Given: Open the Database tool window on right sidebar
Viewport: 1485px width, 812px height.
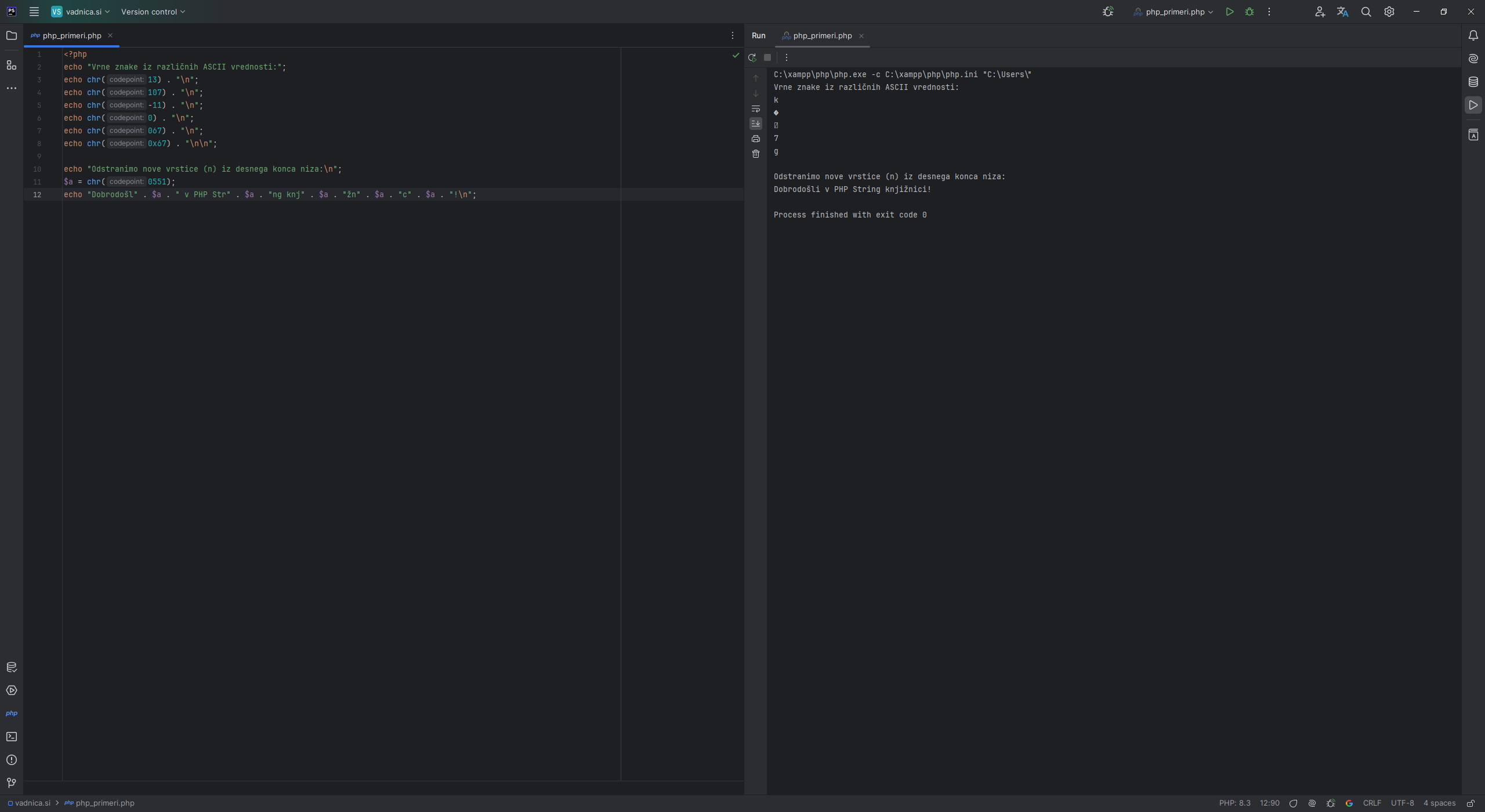Looking at the screenshot, I should (x=1473, y=82).
